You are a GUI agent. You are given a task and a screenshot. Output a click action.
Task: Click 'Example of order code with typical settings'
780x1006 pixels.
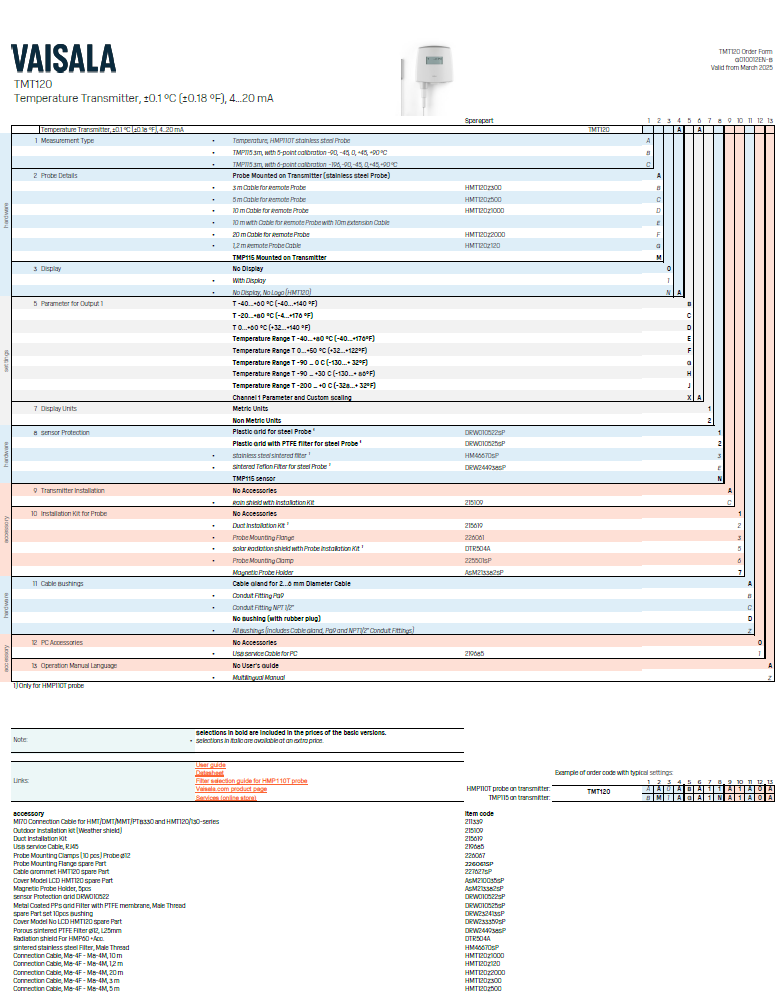tap(614, 772)
